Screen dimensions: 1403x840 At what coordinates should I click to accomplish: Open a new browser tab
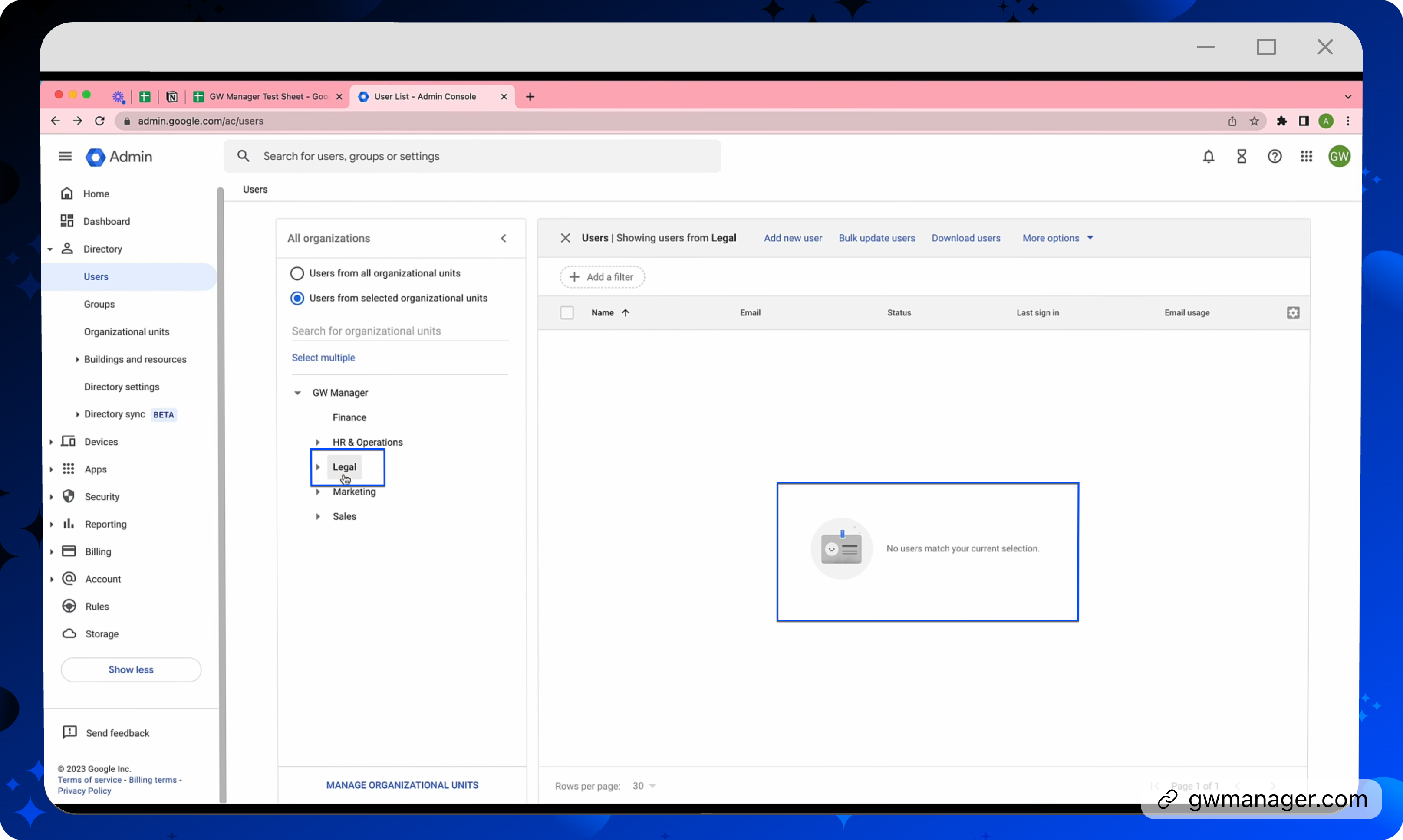coord(529,97)
